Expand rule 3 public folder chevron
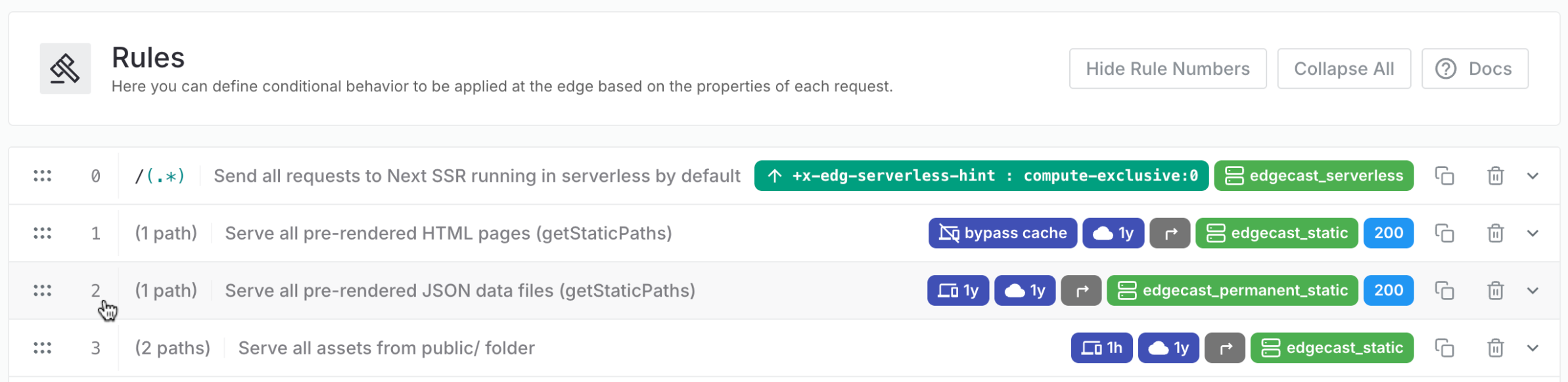Screen dimensions: 1568x382 tap(1533, 348)
